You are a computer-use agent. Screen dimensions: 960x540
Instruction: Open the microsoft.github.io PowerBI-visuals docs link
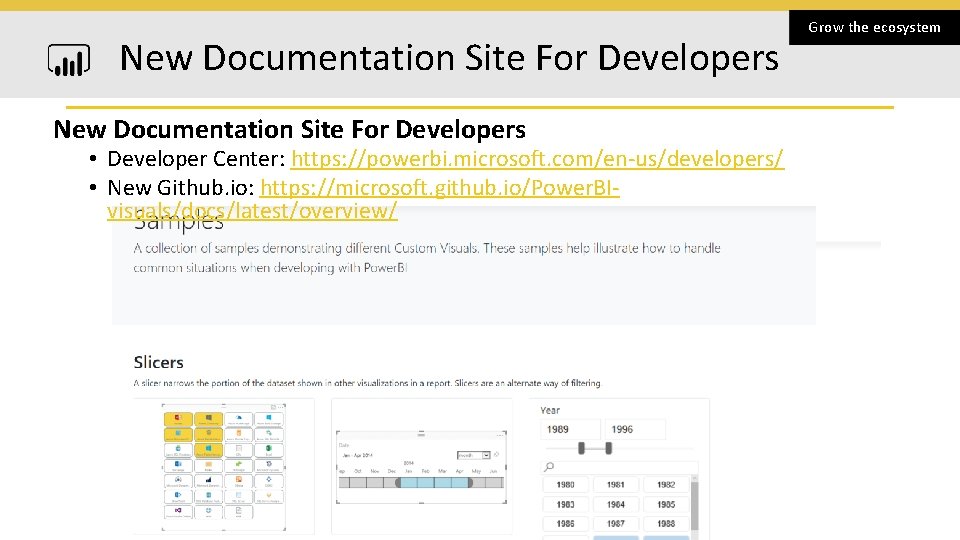coord(363,199)
